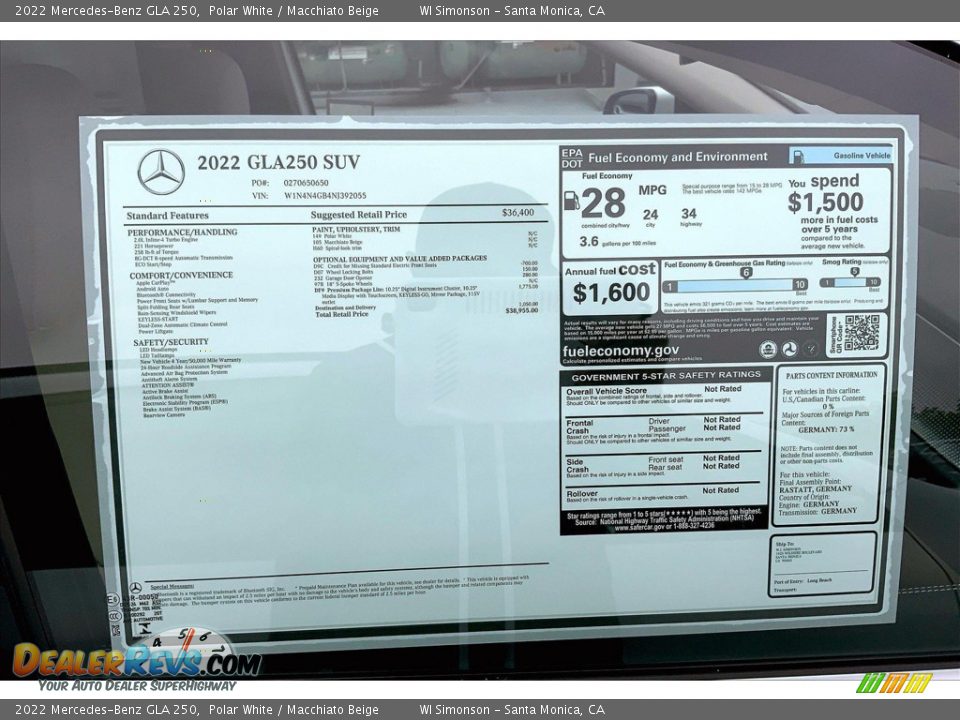Click the '2022 GLA250 SUV' heading

pos(279,162)
